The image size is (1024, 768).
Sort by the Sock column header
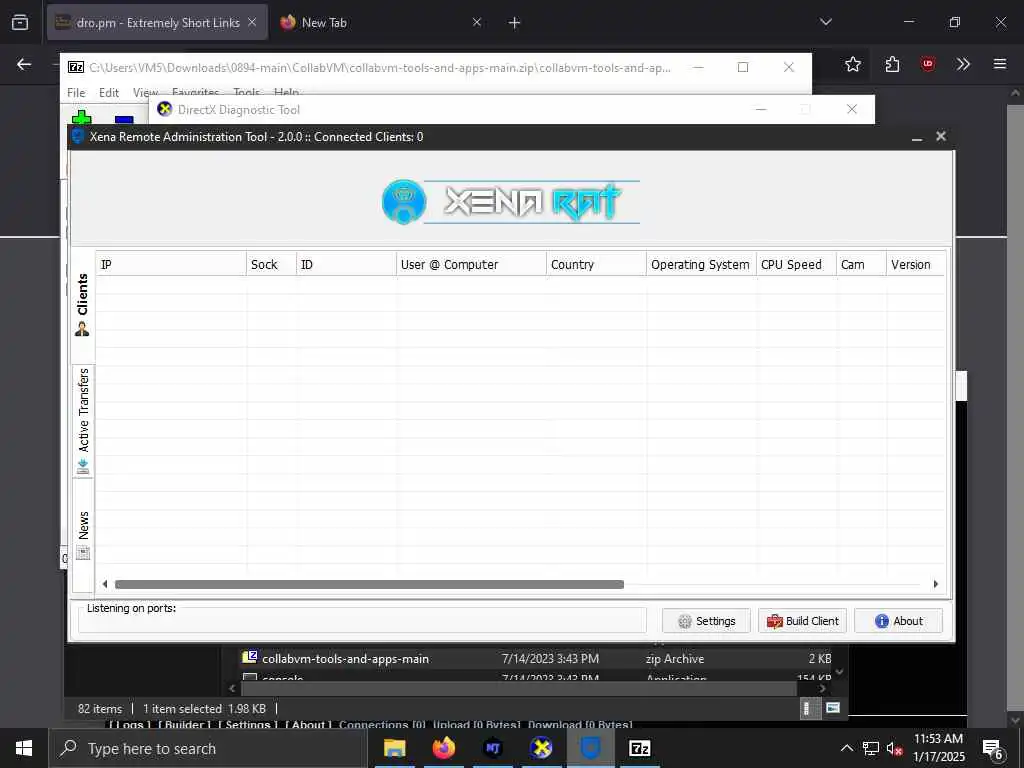271,264
